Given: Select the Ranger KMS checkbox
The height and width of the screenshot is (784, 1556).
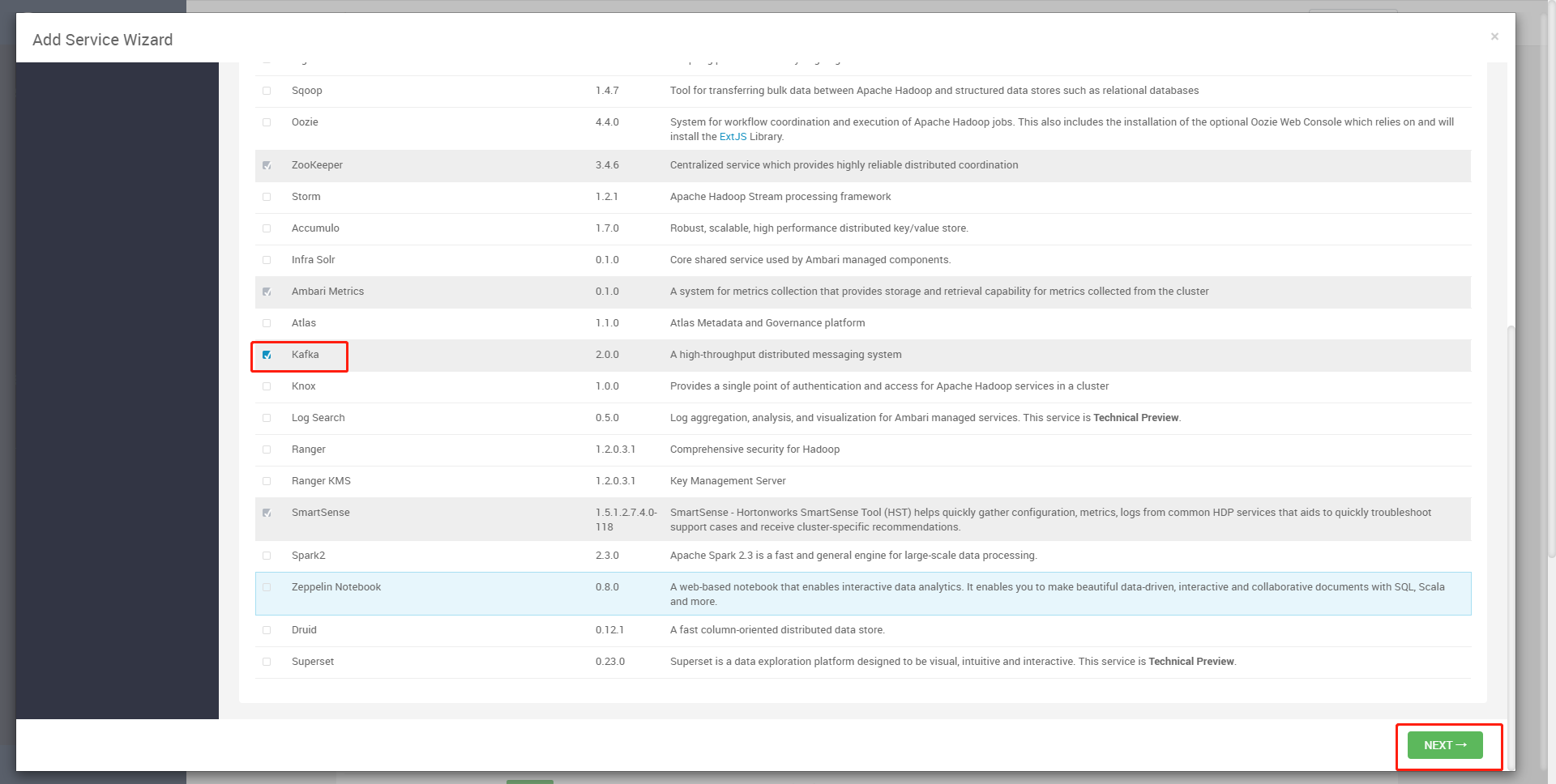Looking at the screenshot, I should pyautogui.click(x=267, y=481).
